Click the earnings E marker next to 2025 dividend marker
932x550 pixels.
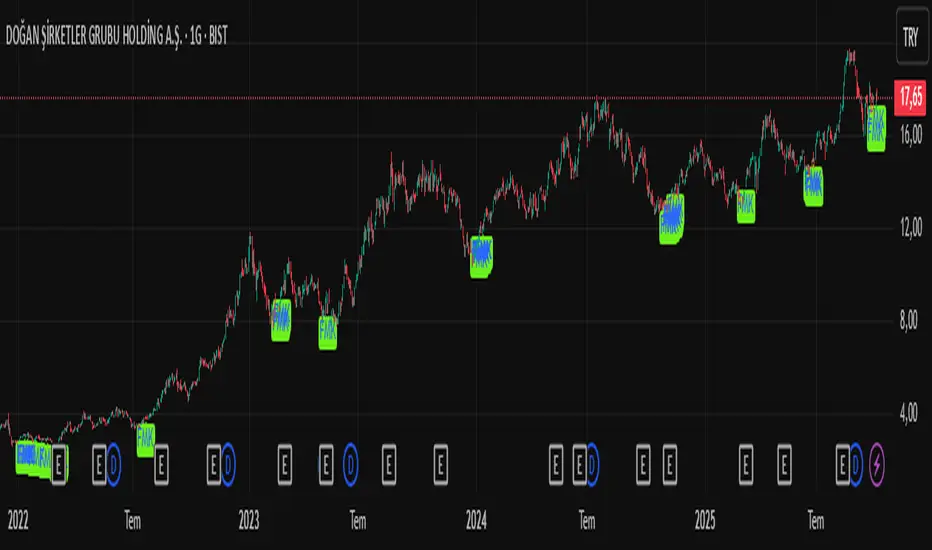pyautogui.click(x=842, y=465)
